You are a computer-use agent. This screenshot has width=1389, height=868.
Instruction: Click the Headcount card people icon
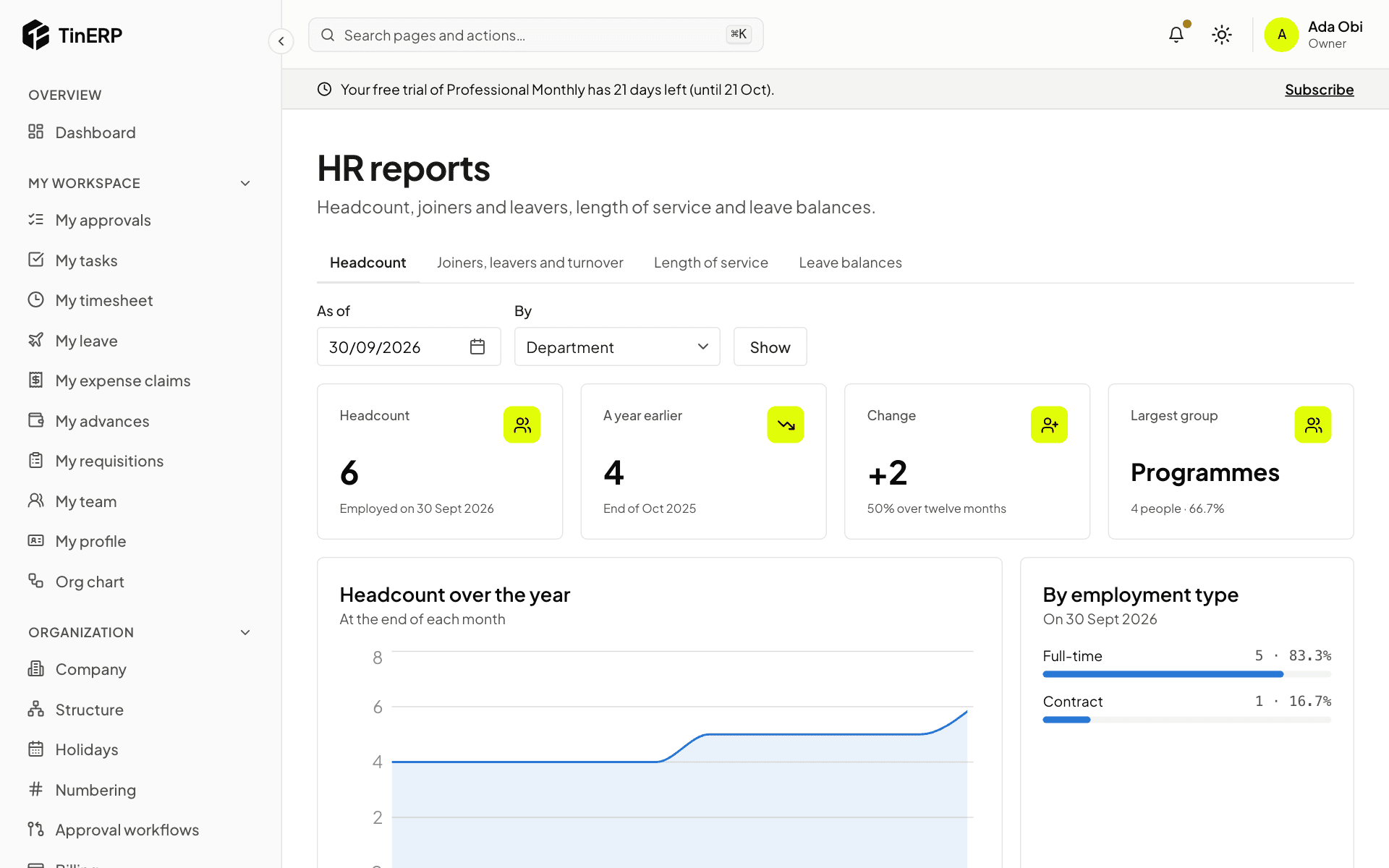(522, 425)
